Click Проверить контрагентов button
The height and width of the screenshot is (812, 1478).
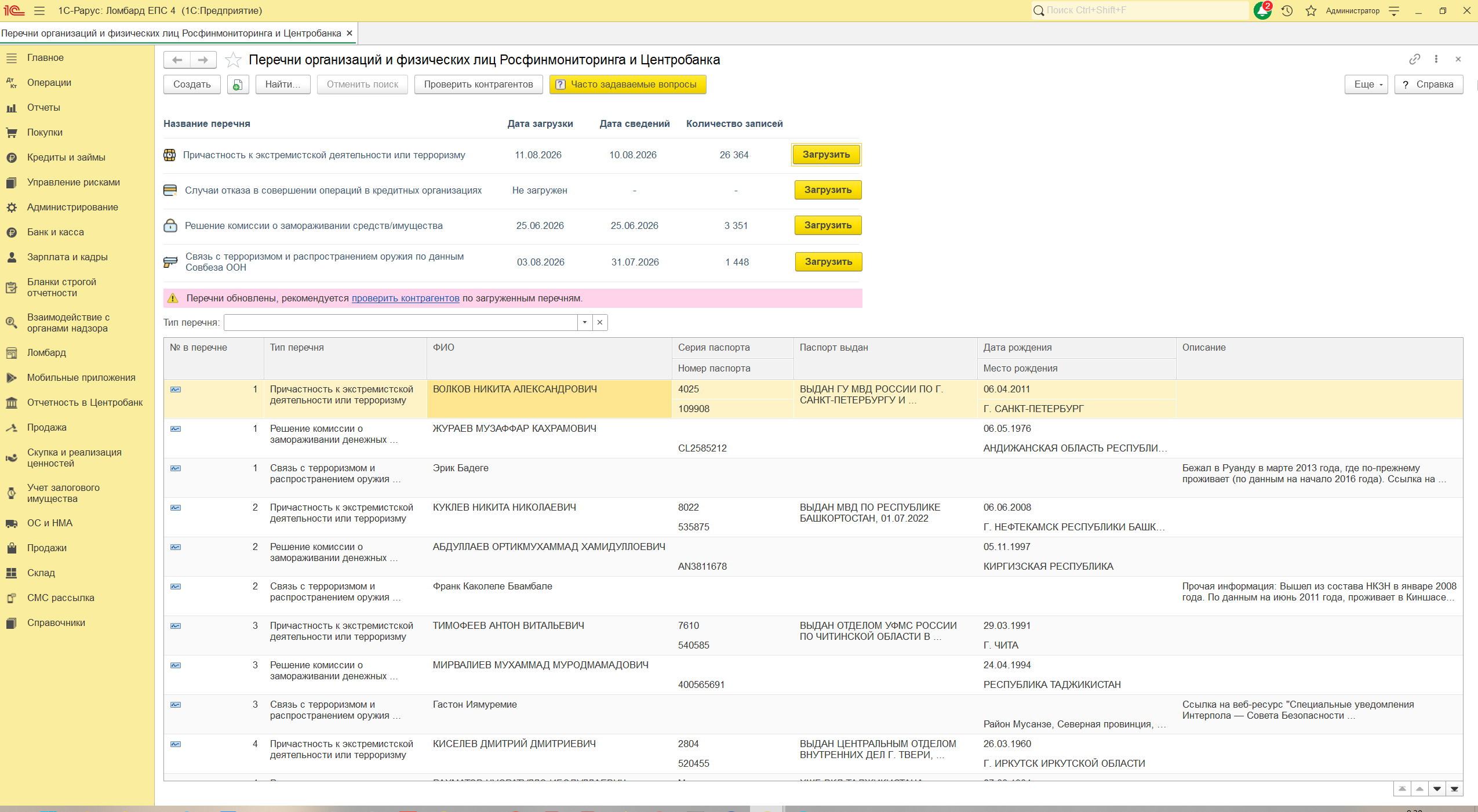478,85
